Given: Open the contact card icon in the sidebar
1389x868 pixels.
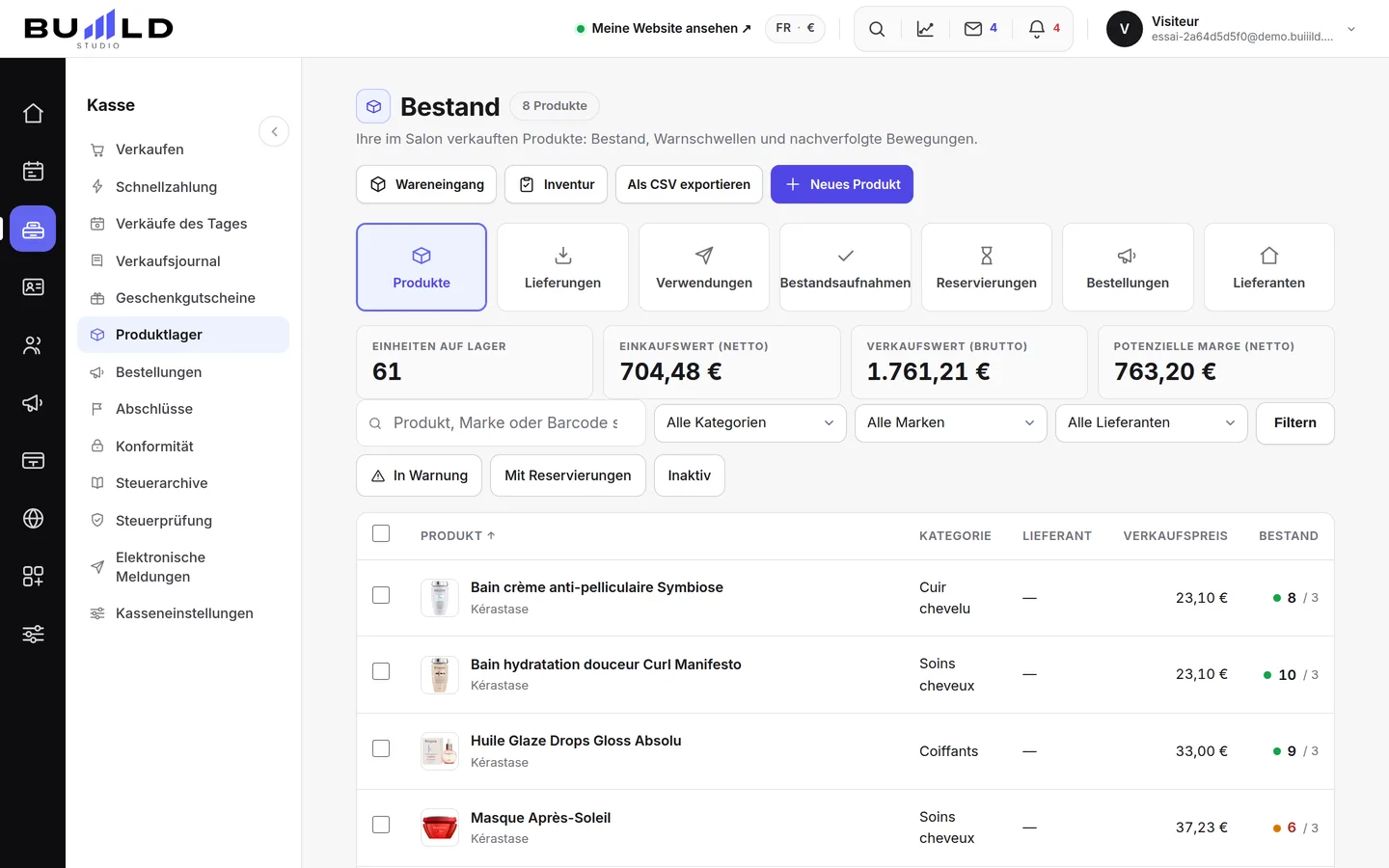Looking at the screenshot, I should pos(33,286).
